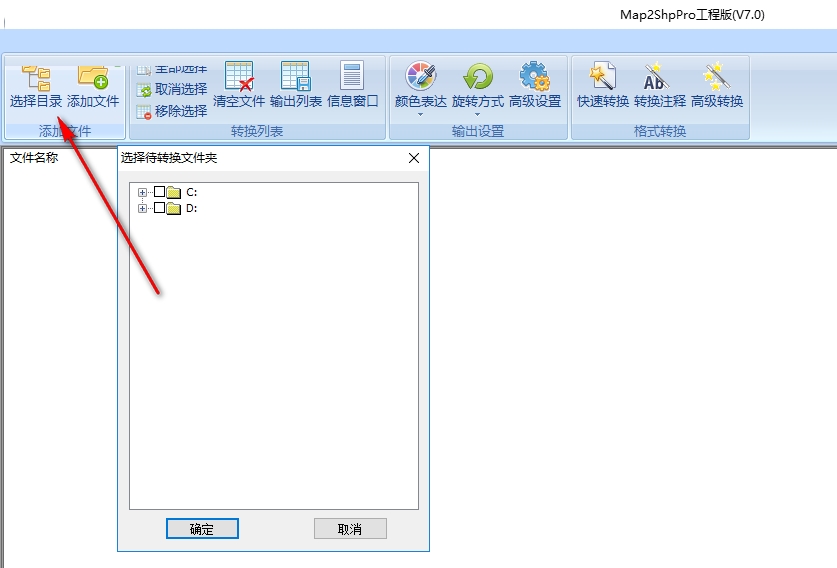This screenshot has width=837, height=568.
Task: Expand the D: drive tree node
Action: click(x=142, y=209)
